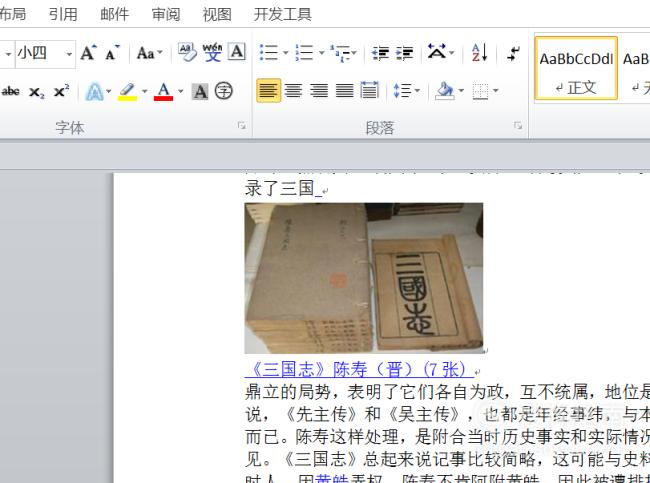The image size is (650, 483).
Task: Click the Clear Formatting eraser icon
Action: tap(187, 53)
